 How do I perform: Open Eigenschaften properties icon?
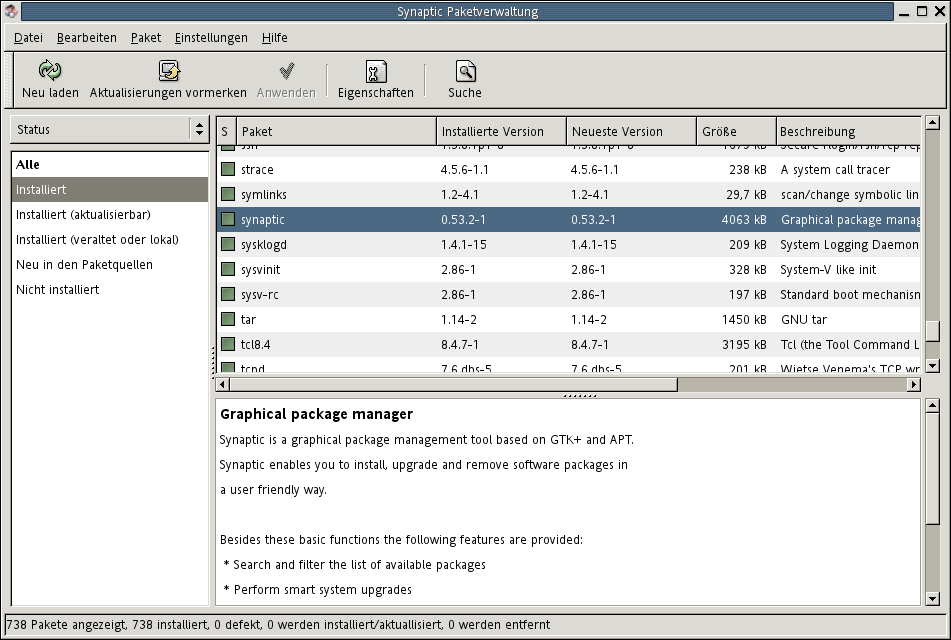(x=375, y=71)
